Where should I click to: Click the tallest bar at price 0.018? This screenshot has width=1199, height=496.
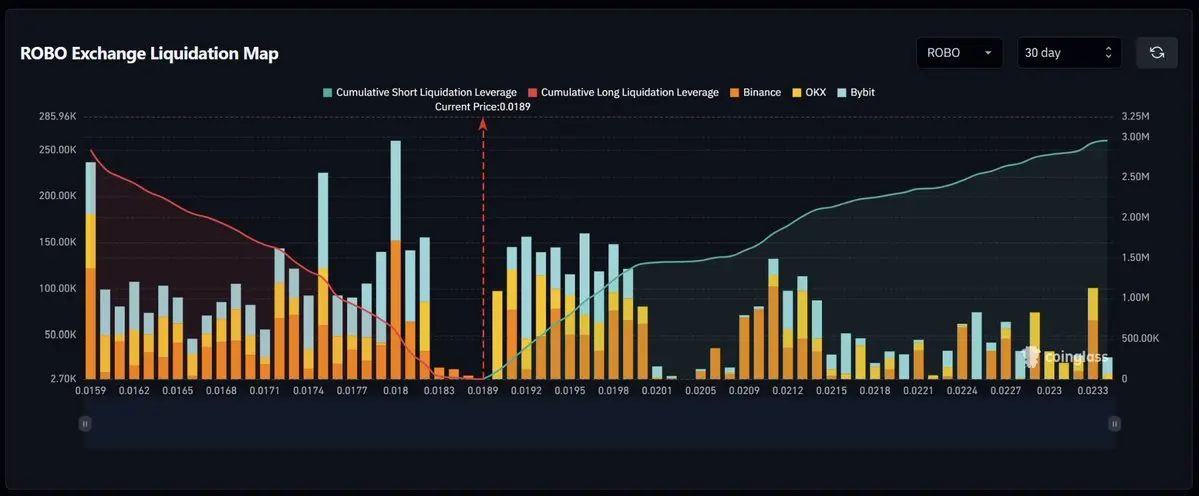(395, 260)
